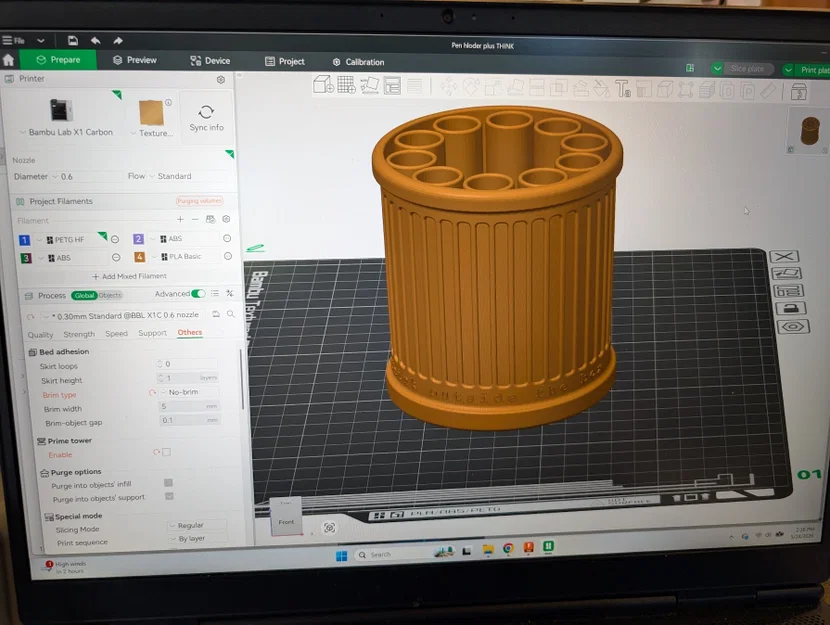The width and height of the screenshot is (830, 625).
Task: Switch to the Preview tab
Action: [135, 60]
